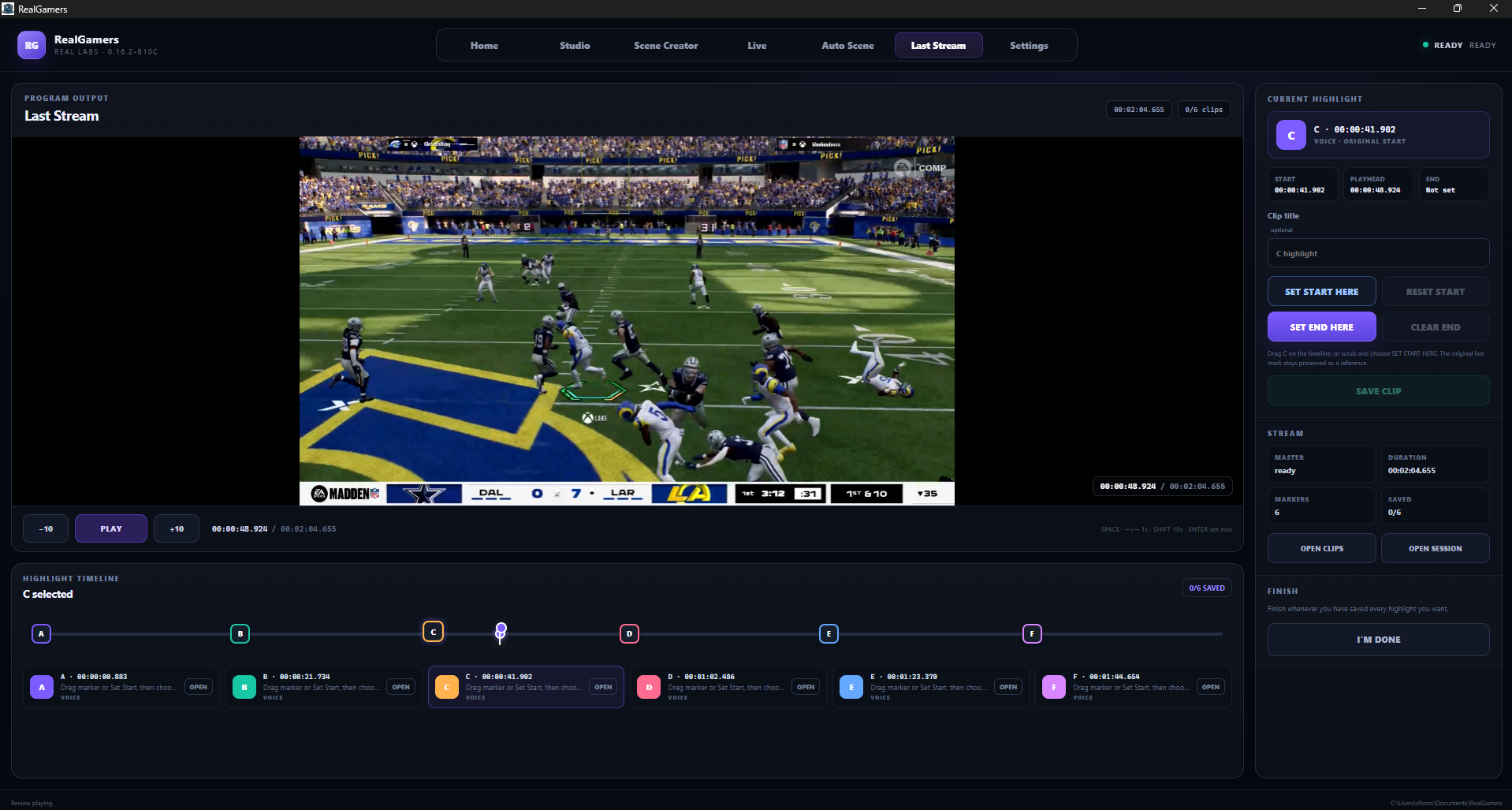Viewport: 1512px width, 810px height.
Task: Click the video preview of the Madden game
Action: point(627,320)
